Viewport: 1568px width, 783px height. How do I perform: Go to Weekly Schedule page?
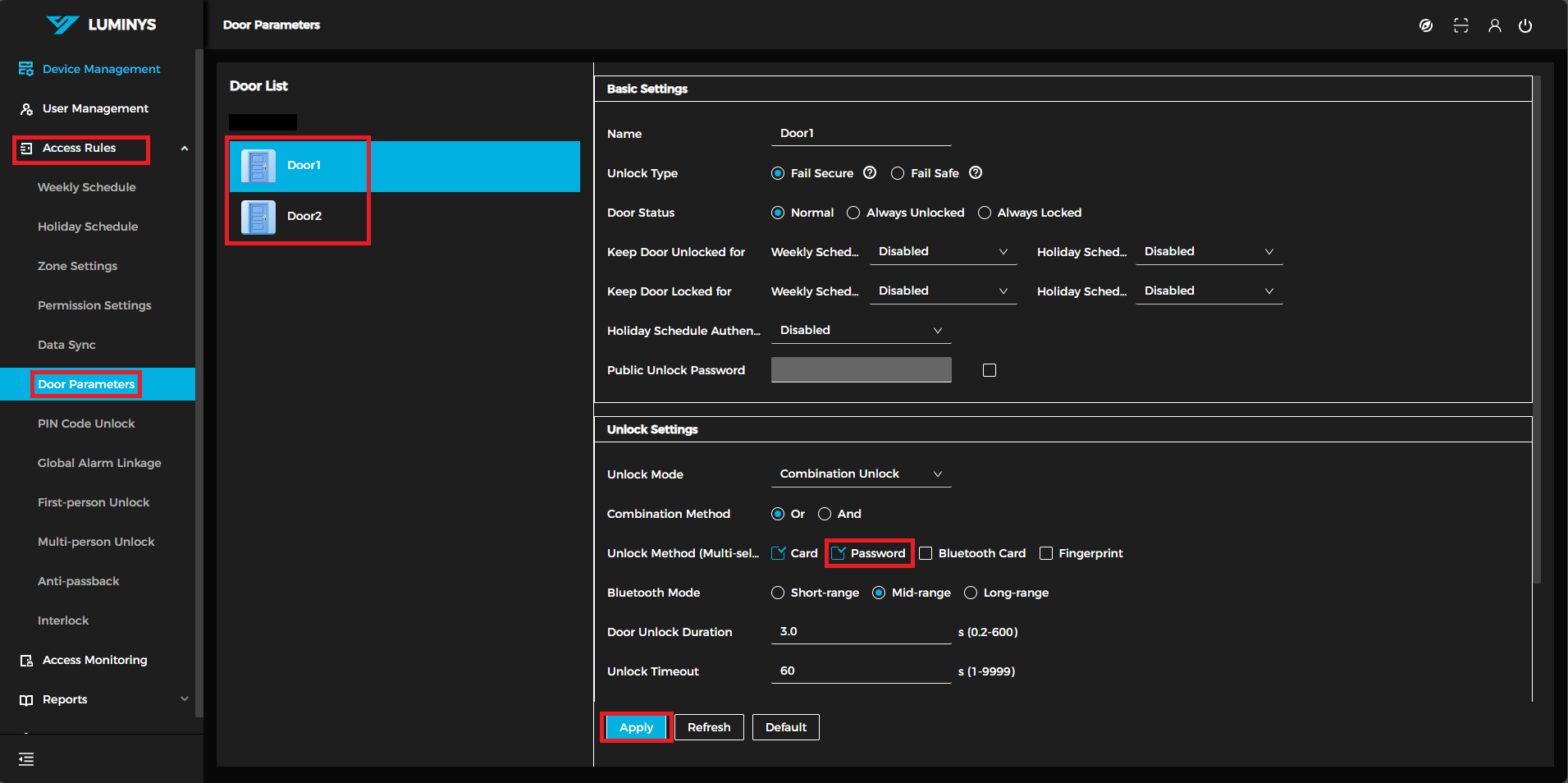87,187
